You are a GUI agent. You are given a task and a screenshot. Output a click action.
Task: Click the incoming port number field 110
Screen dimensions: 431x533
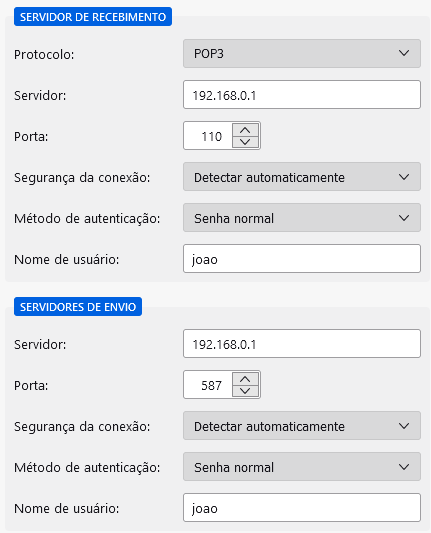(x=208, y=136)
